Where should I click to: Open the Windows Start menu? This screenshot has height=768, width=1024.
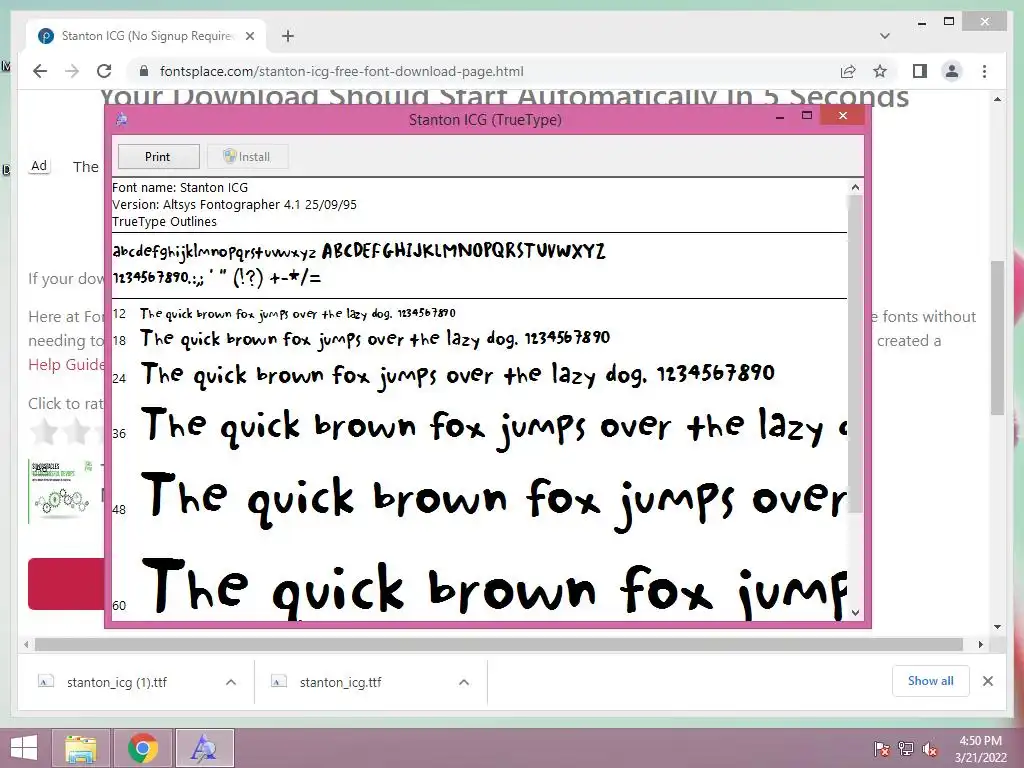(x=24, y=748)
